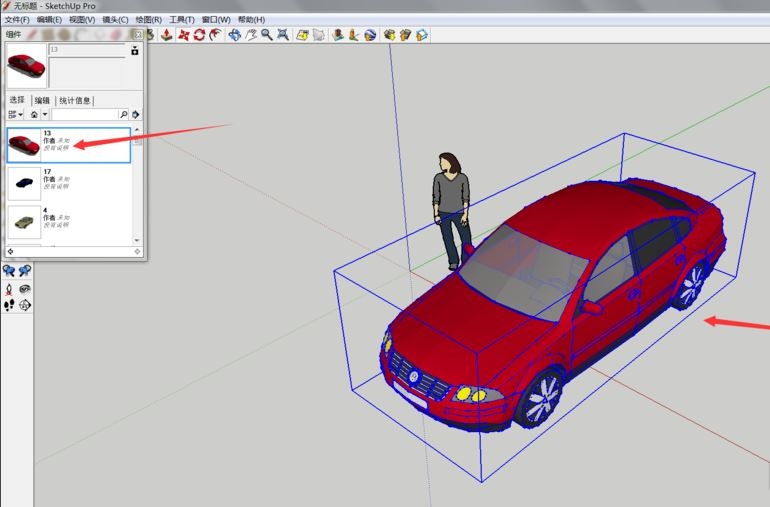This screenshot has height=507, width=770.
Task: Open the navigation dropdown beside home icon
Action: 45,114
